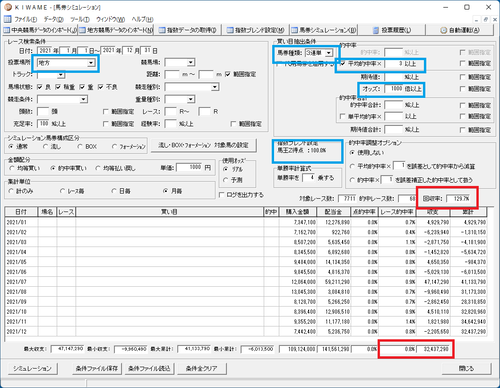
Task: Enable ログを出力する checkbox
Action: click(x=221, y=195)
